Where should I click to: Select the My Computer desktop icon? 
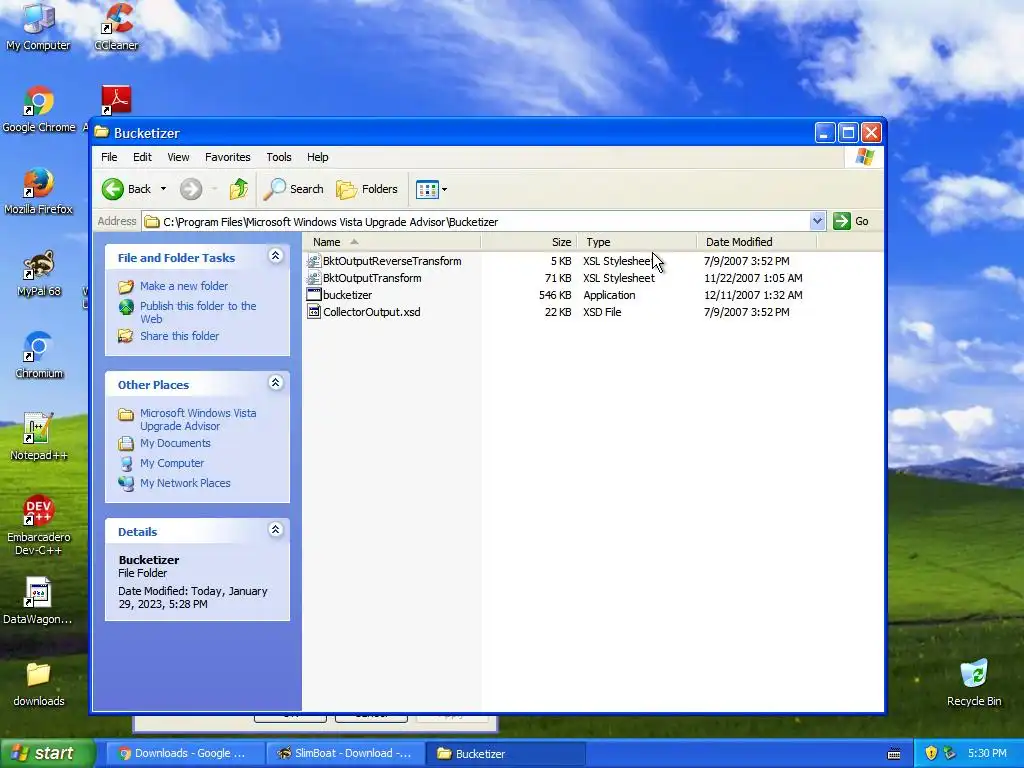(38, 26)
